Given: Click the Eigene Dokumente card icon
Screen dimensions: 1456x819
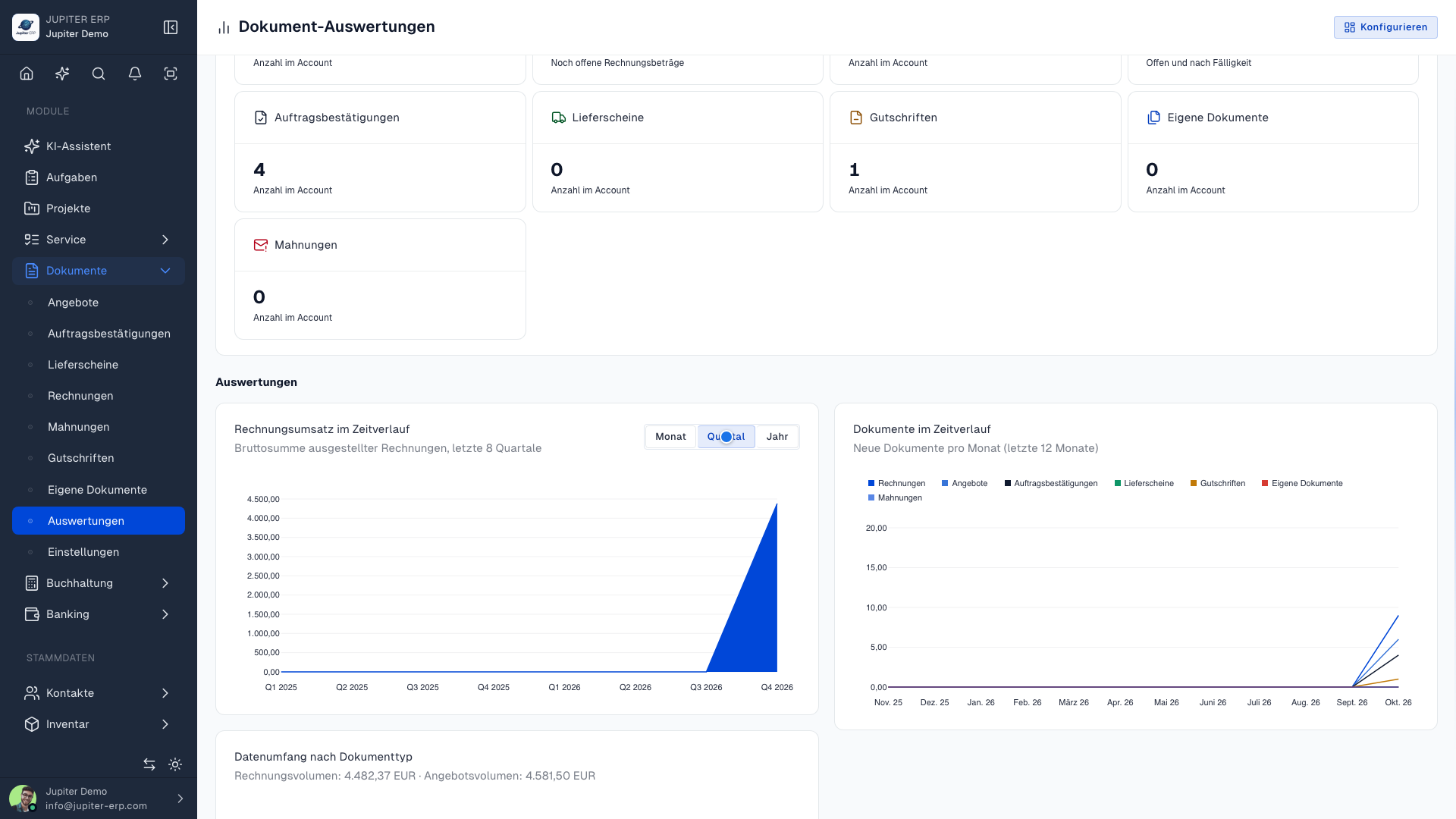Looking at the screenshot, I should (1153, 118).
